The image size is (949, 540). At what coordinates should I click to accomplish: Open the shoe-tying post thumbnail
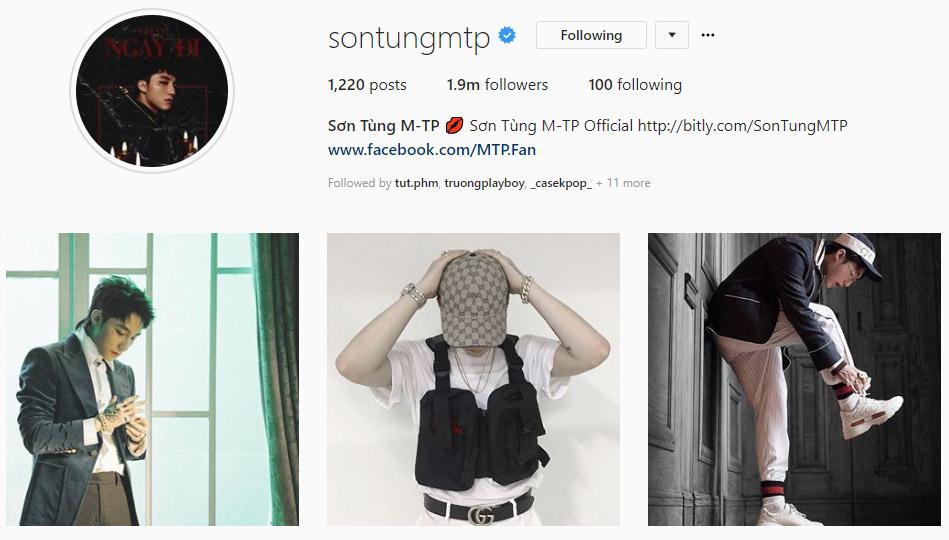(794, 379)
